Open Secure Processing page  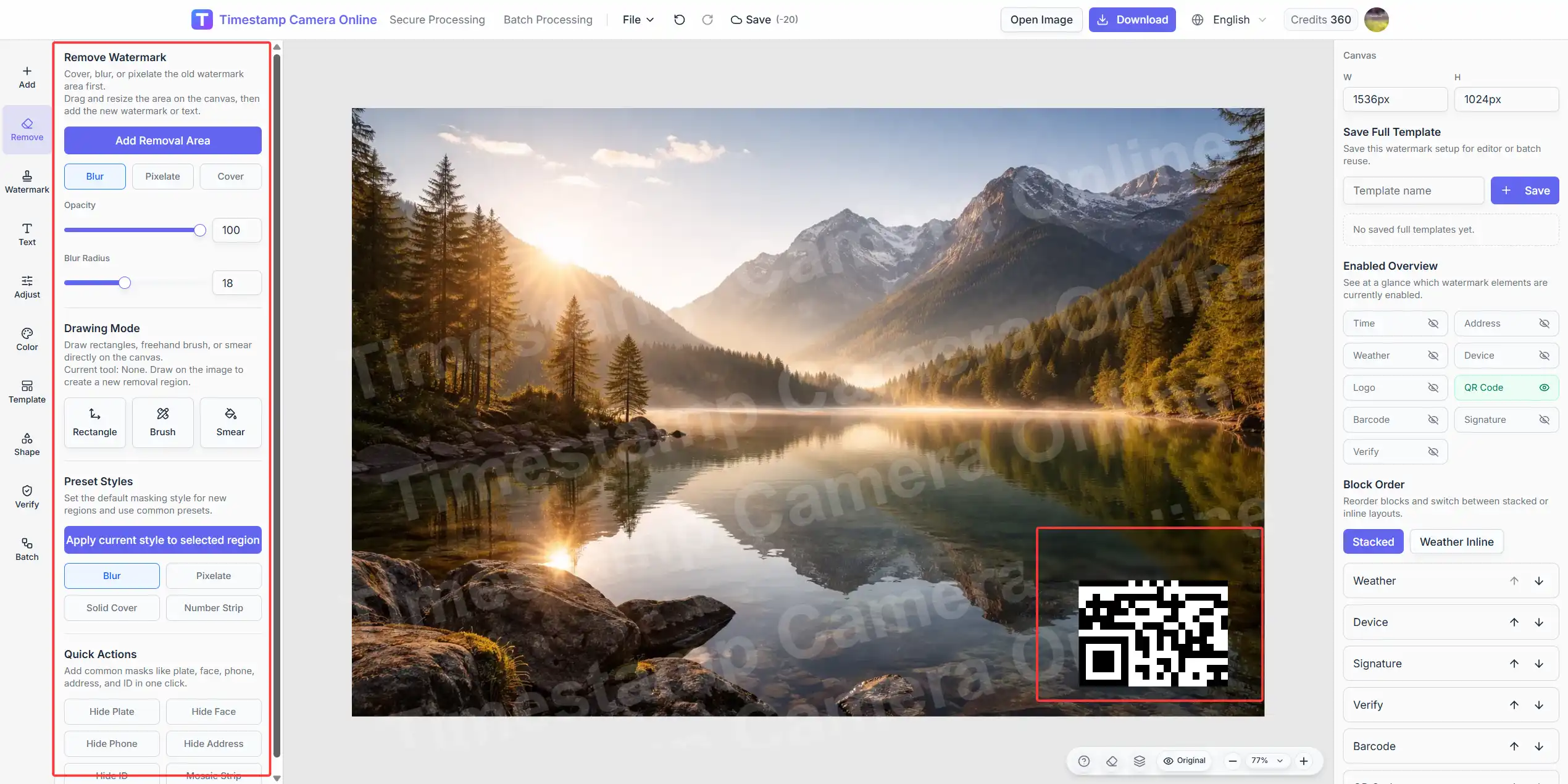click(437, 20)
